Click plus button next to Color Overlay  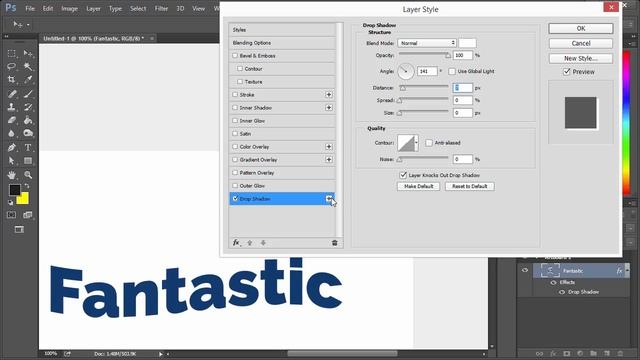click(329, 147)
